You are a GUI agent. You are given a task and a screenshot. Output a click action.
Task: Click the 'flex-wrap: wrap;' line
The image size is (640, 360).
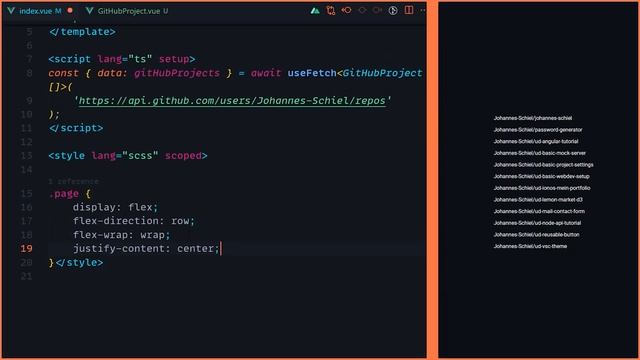pos(121,235)
